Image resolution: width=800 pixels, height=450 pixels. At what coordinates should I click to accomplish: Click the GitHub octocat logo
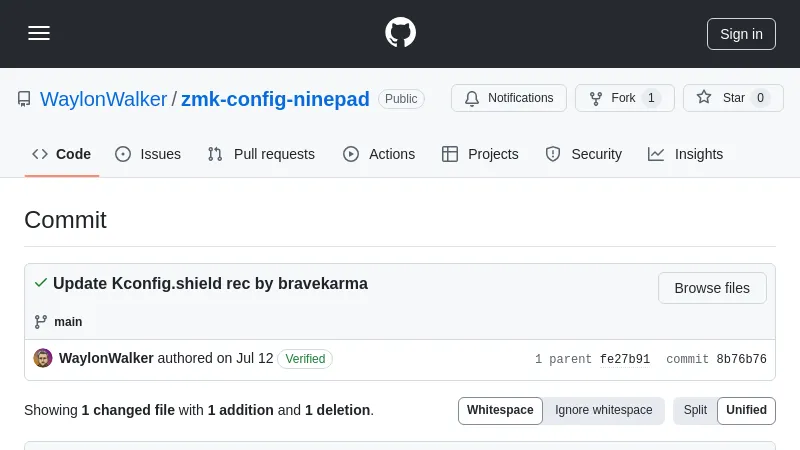coord(400,33)
